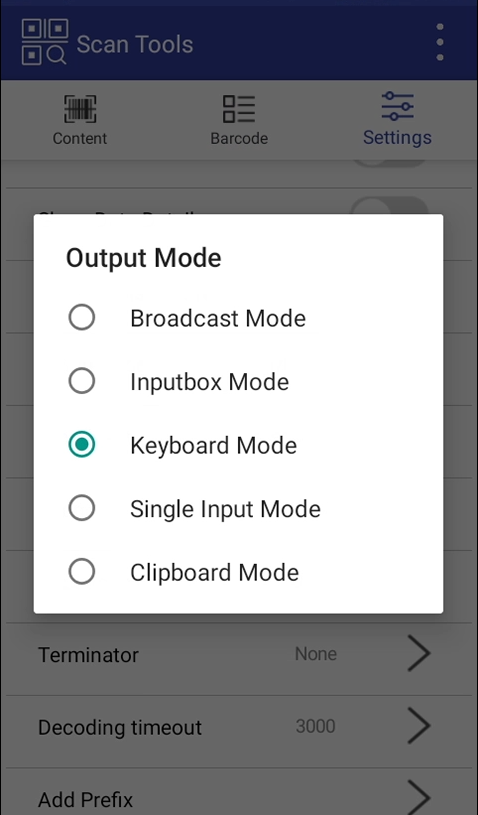
Task: Tap the Scan Tools QR logo icon
Action: pos(45,42)
